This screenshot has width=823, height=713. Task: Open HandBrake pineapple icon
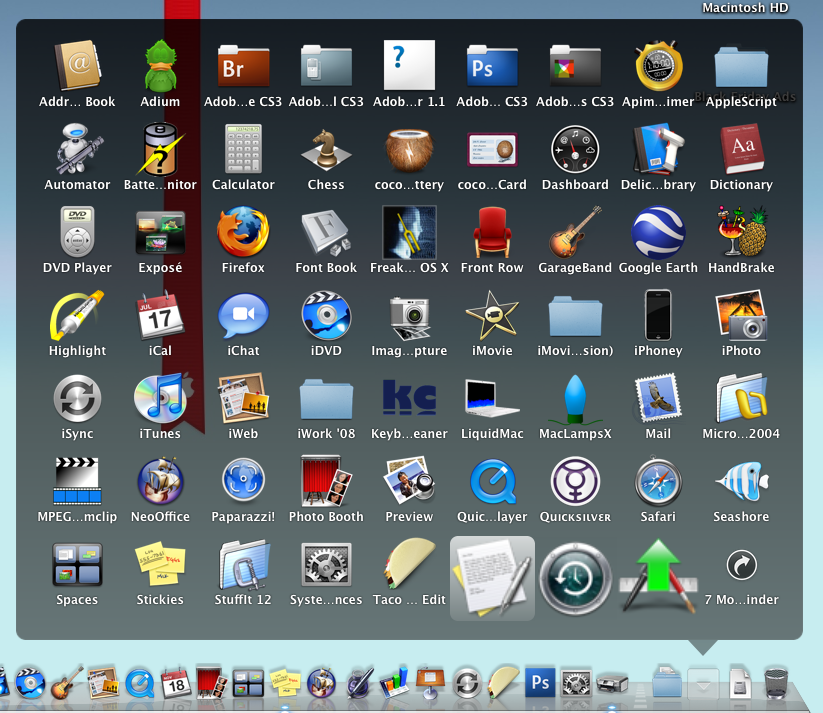pyautogui.click(x=741, y=232)
